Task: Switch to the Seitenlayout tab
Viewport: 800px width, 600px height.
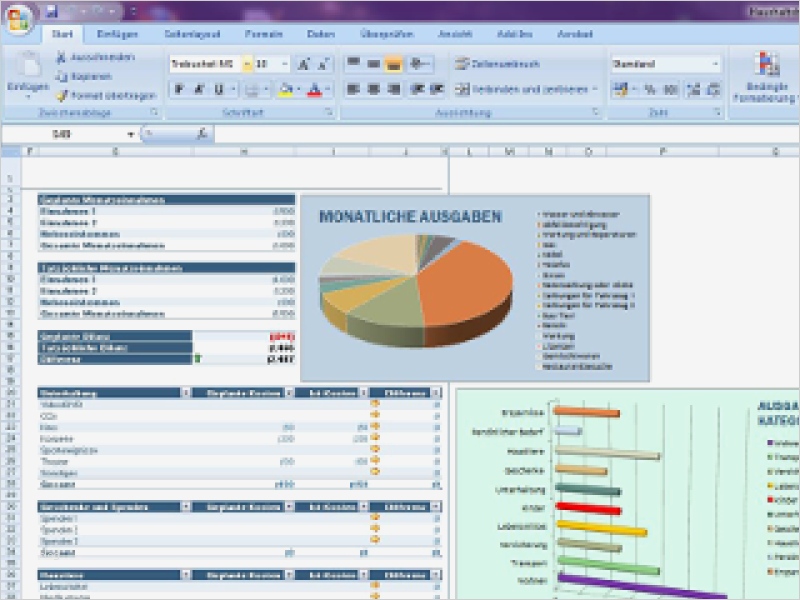Action: (x=192, y=34)
